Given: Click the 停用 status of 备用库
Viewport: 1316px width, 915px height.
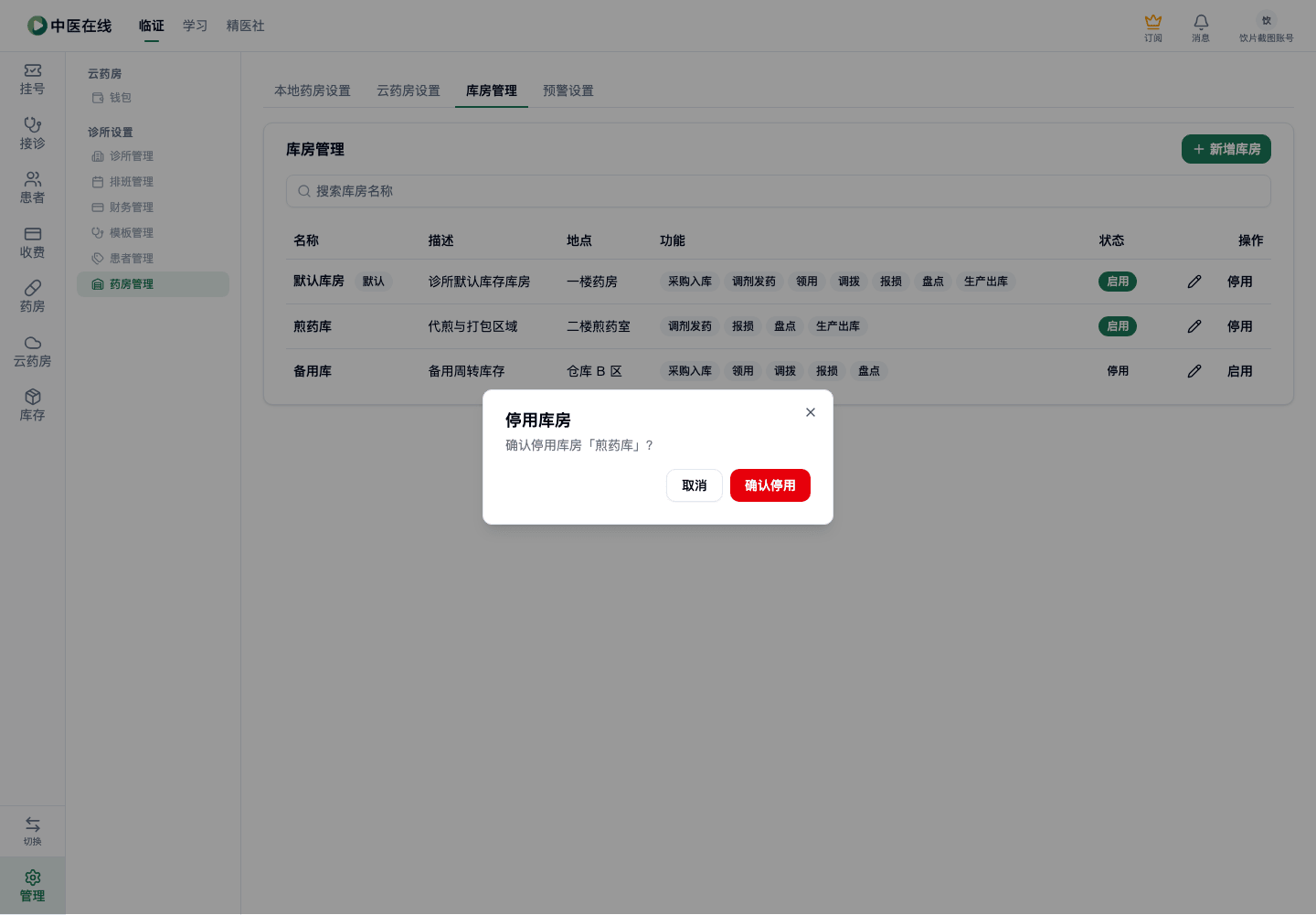Looking at the screenshot, I should pyautogui.click(x=1118, y=371).
